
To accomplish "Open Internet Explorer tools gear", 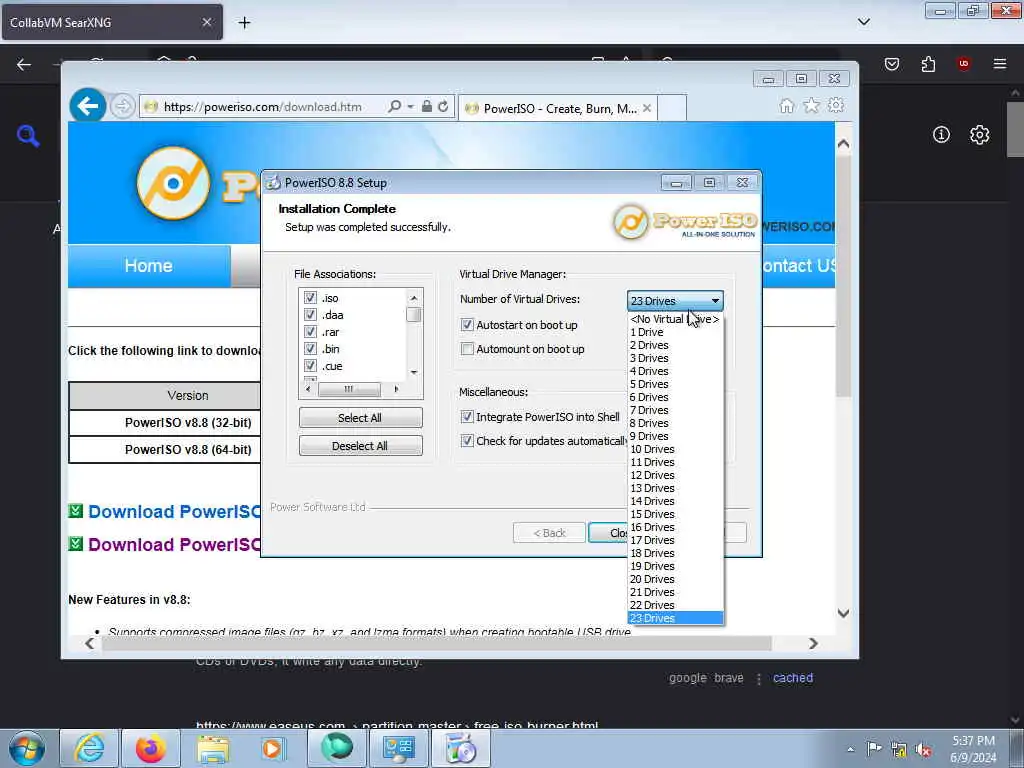I will pyautogui.click(x=836, y=105).
